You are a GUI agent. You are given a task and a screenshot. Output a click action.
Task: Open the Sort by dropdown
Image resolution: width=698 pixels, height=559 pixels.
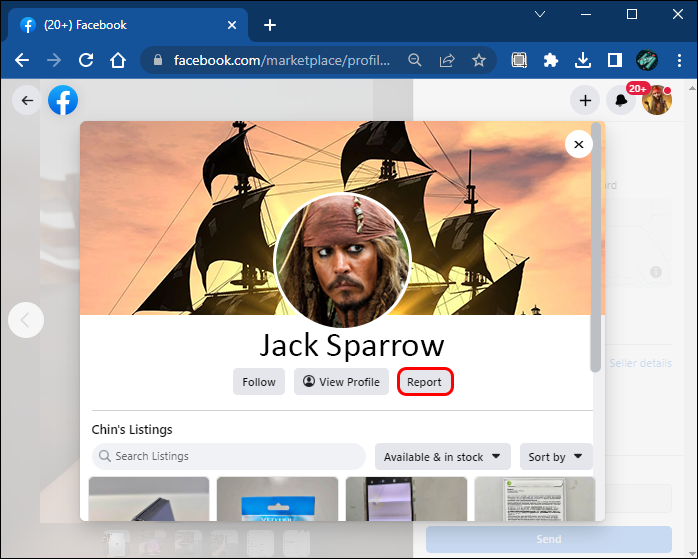(x=555, y=457)
